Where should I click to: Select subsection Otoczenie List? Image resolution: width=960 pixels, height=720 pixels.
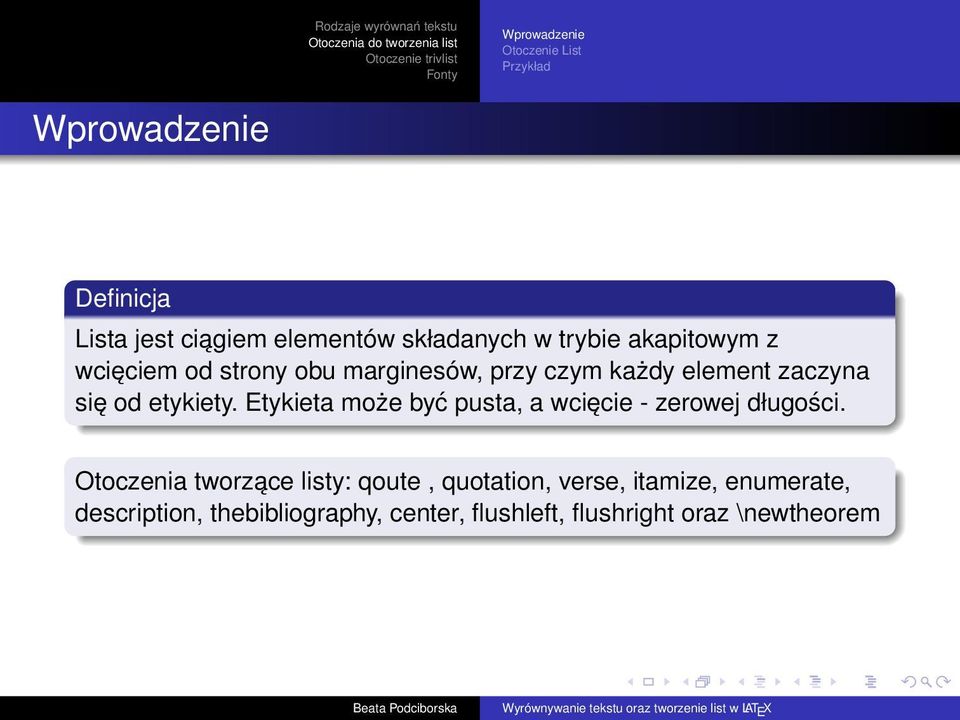(541, 51)
